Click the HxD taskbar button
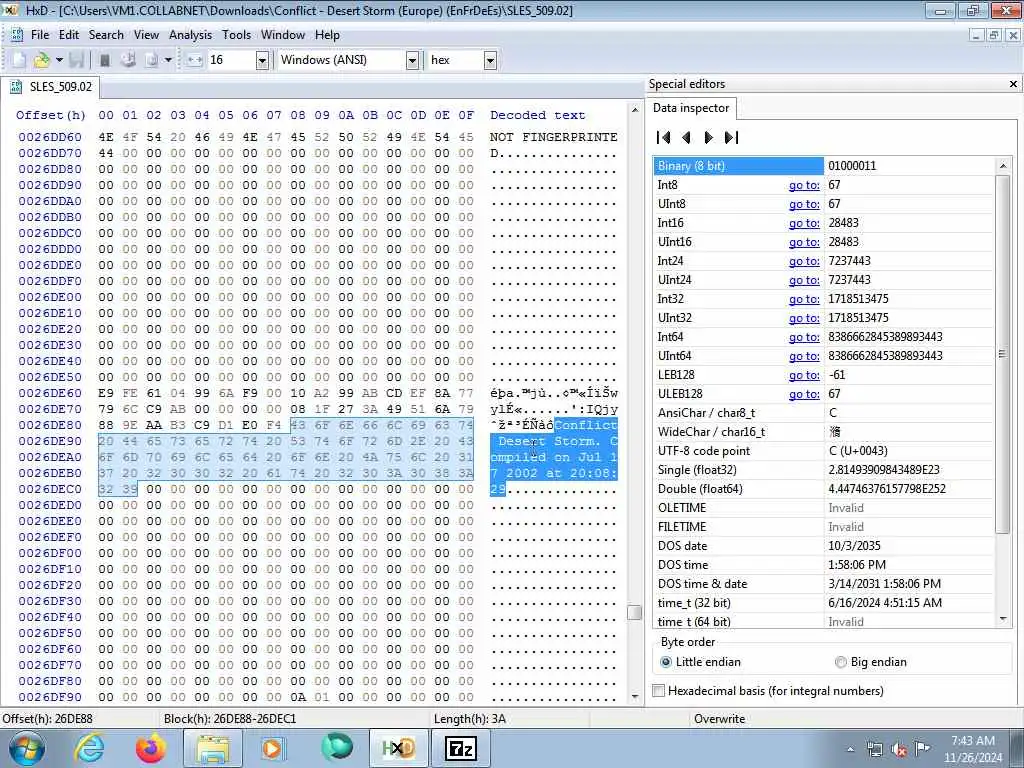 pos(398,749)
